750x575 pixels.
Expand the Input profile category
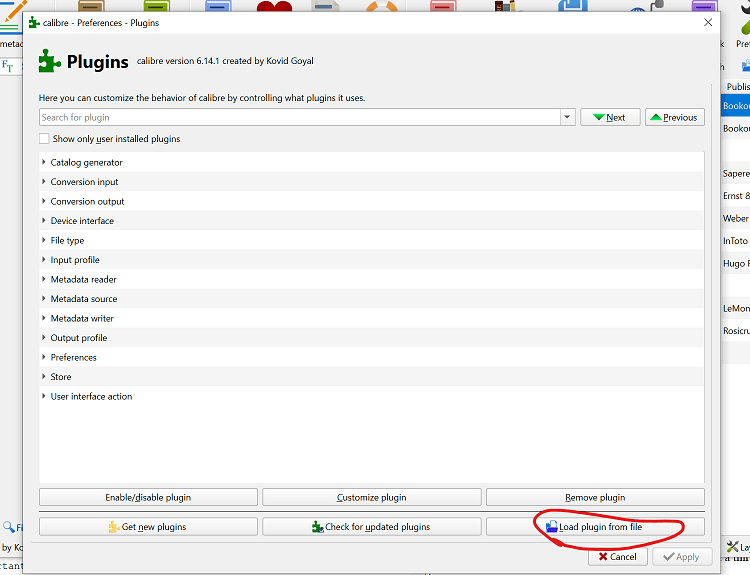(x=44, y=260)
